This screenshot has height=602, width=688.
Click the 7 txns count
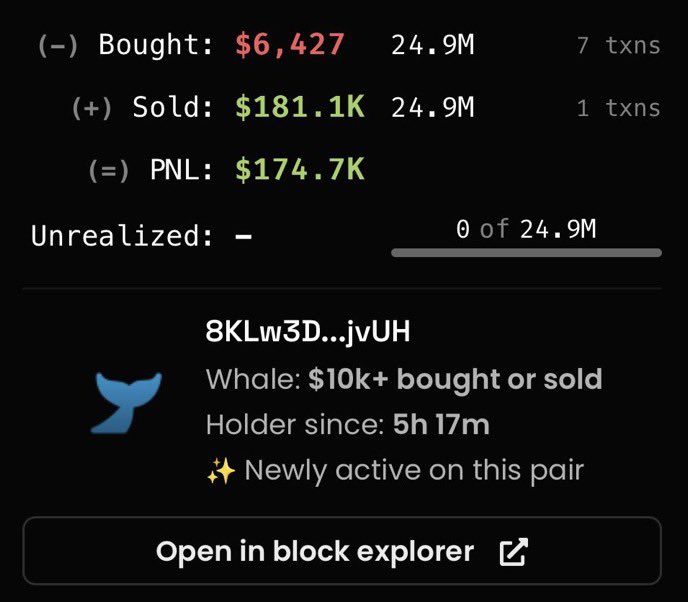[618, 46]
